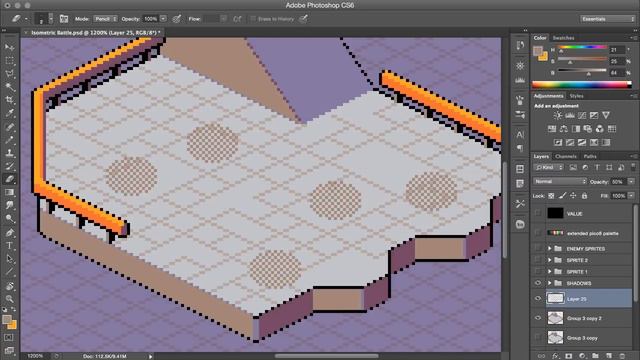The image size is (640, 360).
Task: Expand the SPRITE 2 group
Action: tap(549, 260)
